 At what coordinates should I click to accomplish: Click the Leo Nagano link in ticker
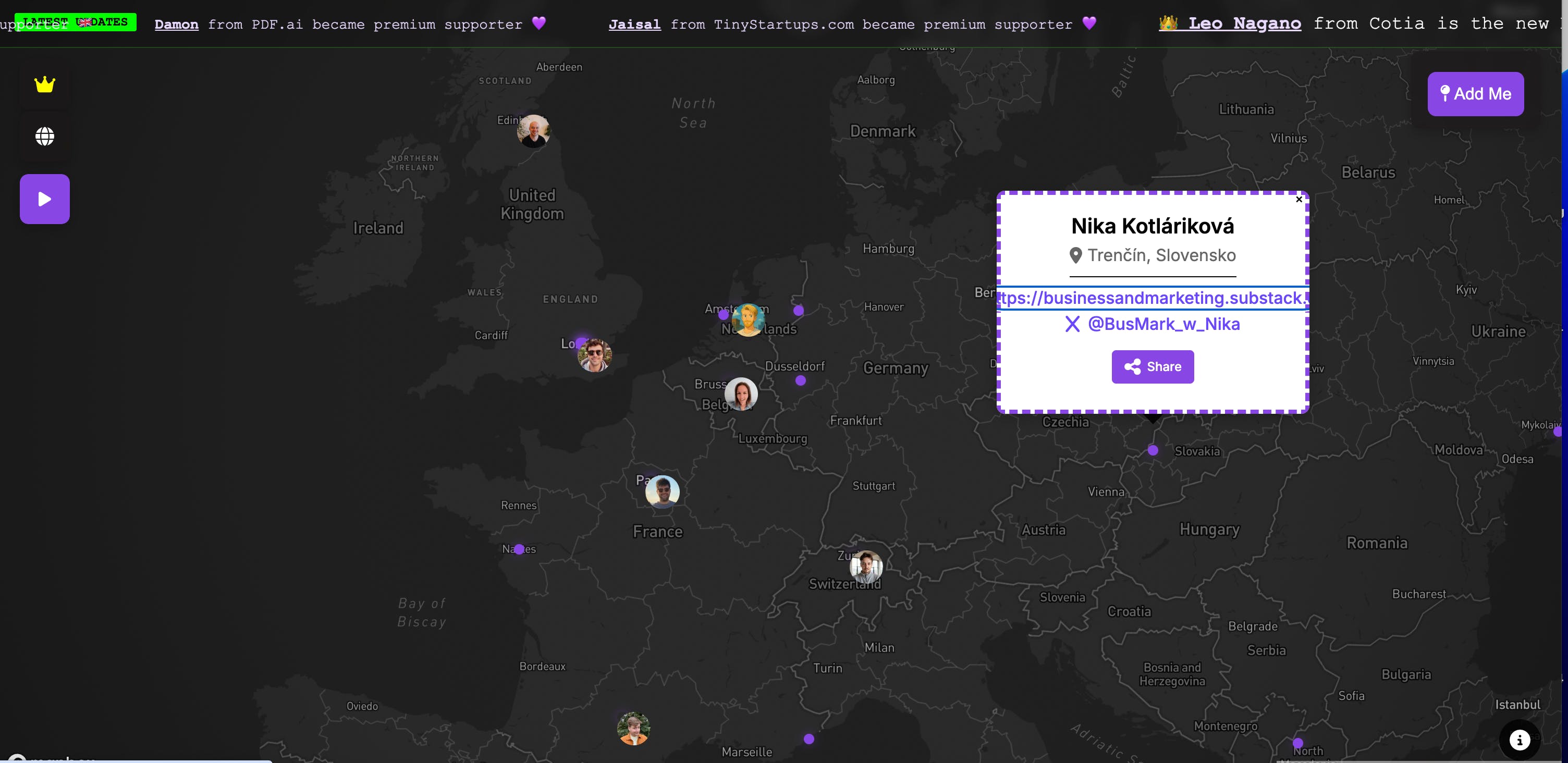click(1244, 24)
